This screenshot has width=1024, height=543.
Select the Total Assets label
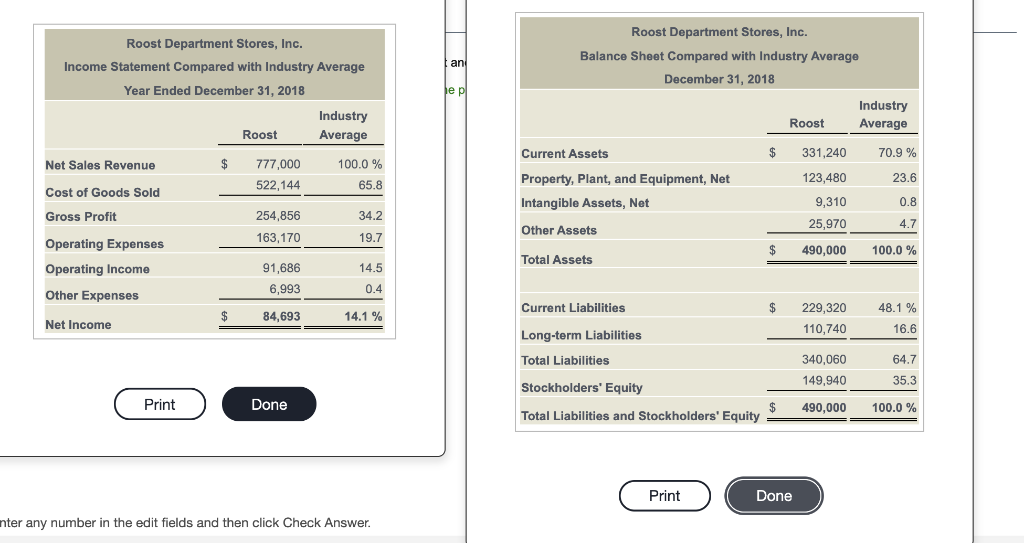(x=557, y=259)
